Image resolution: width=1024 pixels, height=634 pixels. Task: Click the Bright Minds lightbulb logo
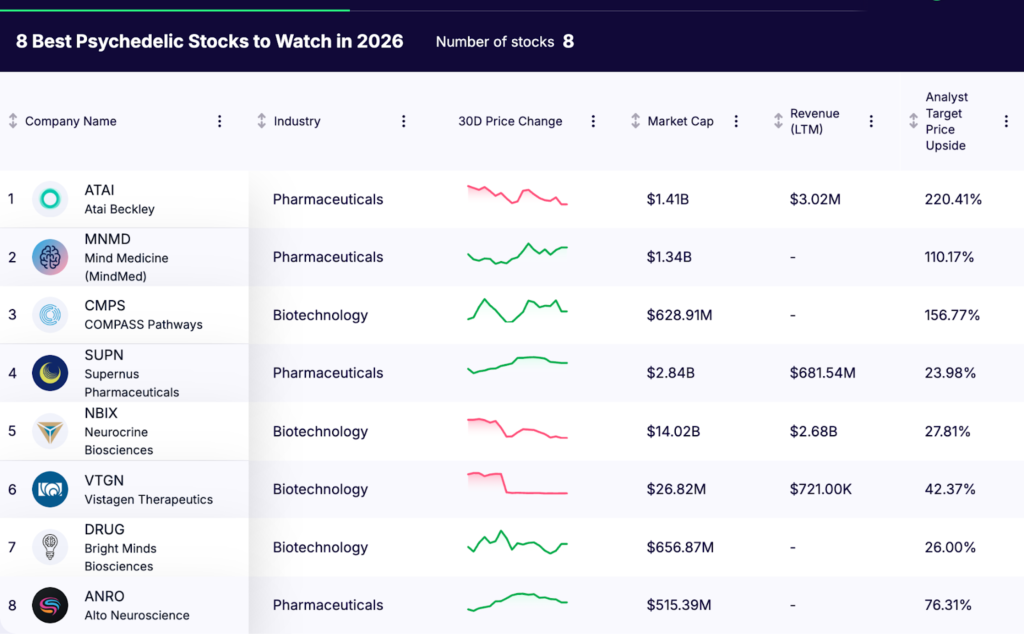[48, 547]
